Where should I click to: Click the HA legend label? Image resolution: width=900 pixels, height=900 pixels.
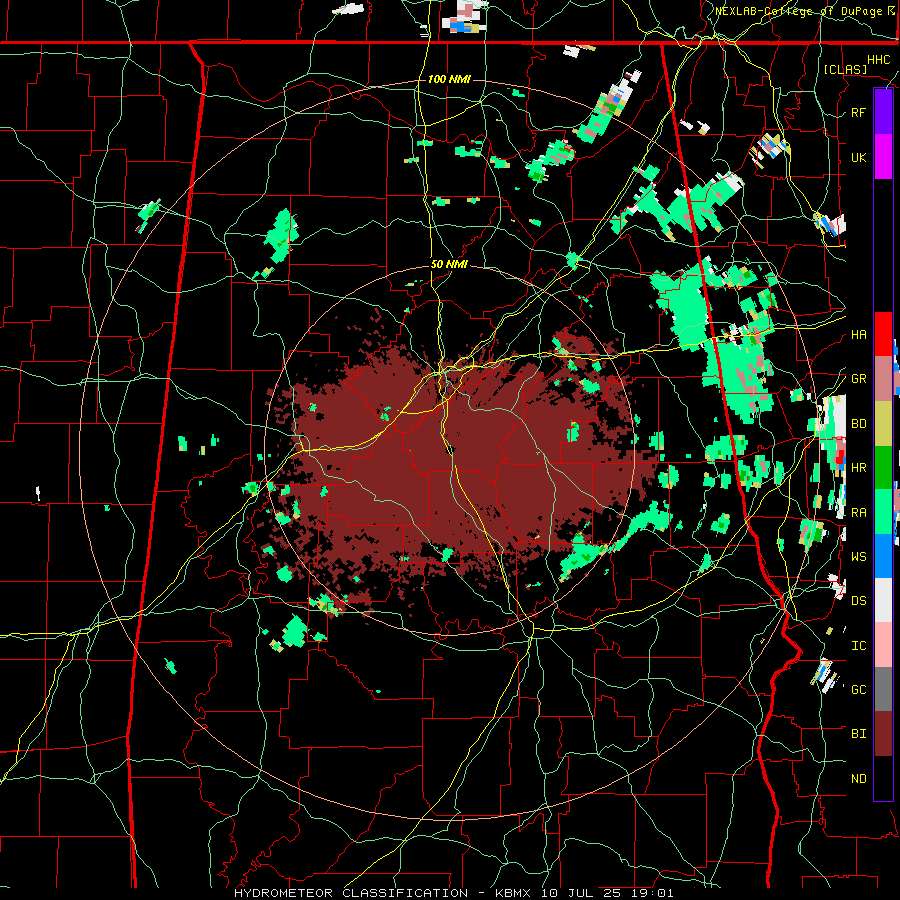[x=858, y=334]
